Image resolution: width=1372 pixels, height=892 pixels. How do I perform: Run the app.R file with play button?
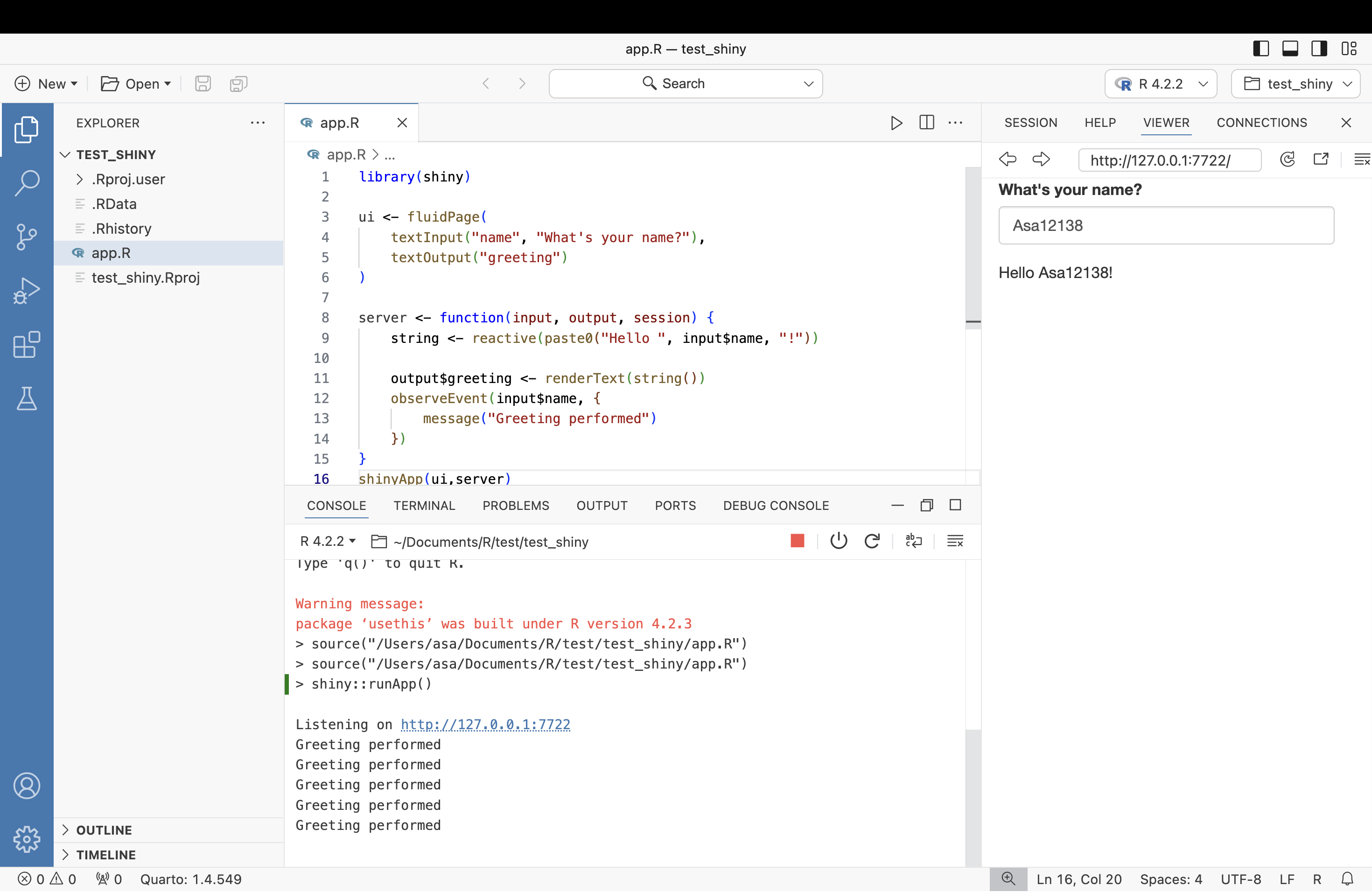click(x=896, y=123)
